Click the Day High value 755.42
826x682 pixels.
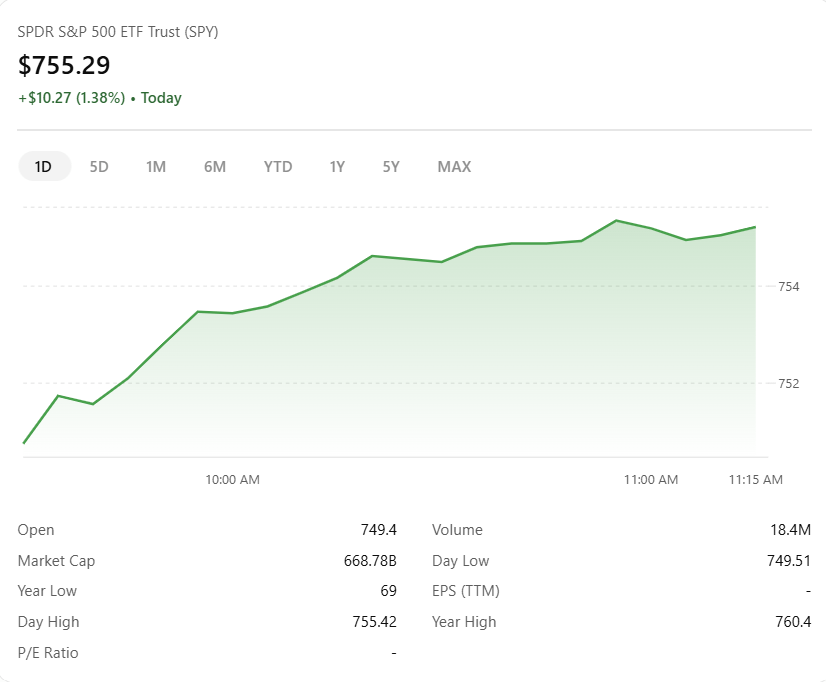374,622
